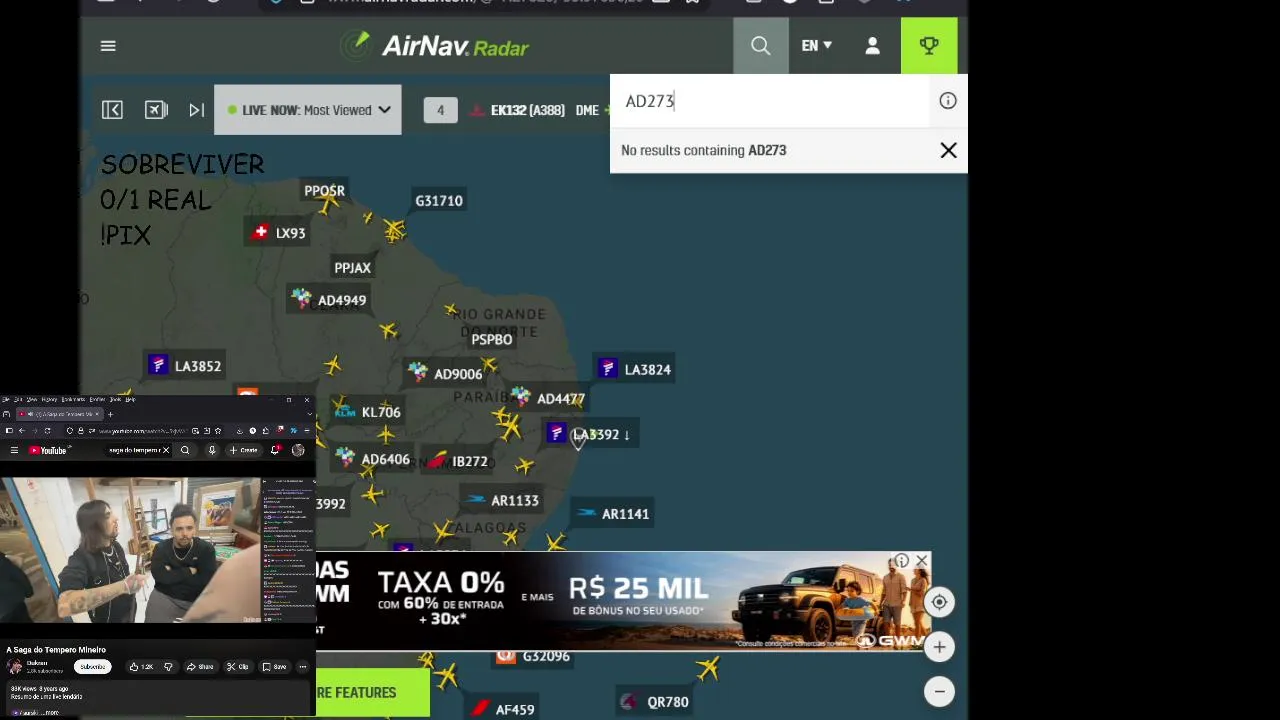Open the user account icon

pos(872,45)
